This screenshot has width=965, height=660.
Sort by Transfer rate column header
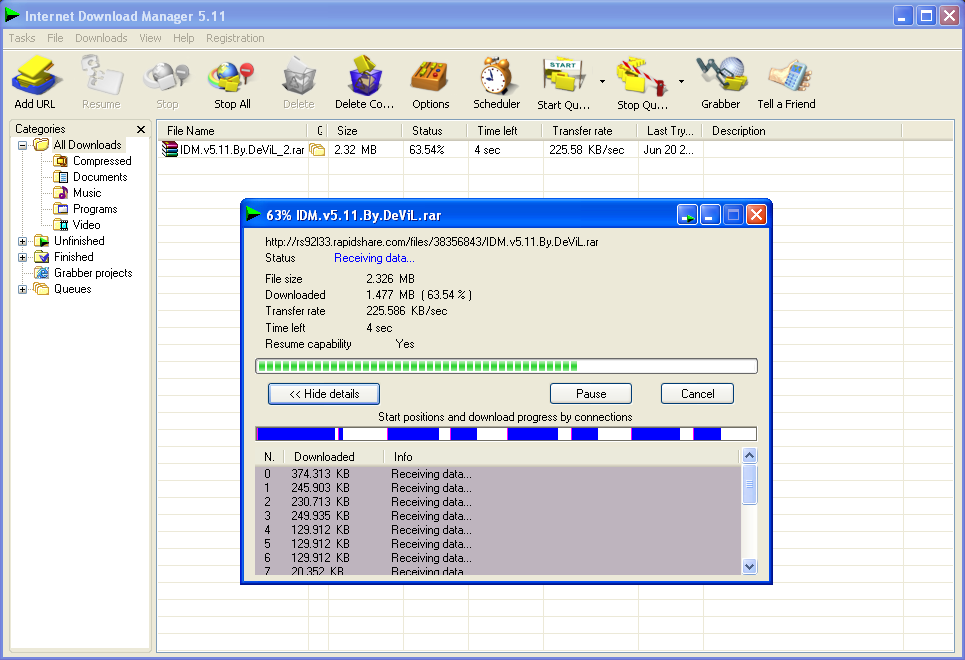(x=591, y=131)
